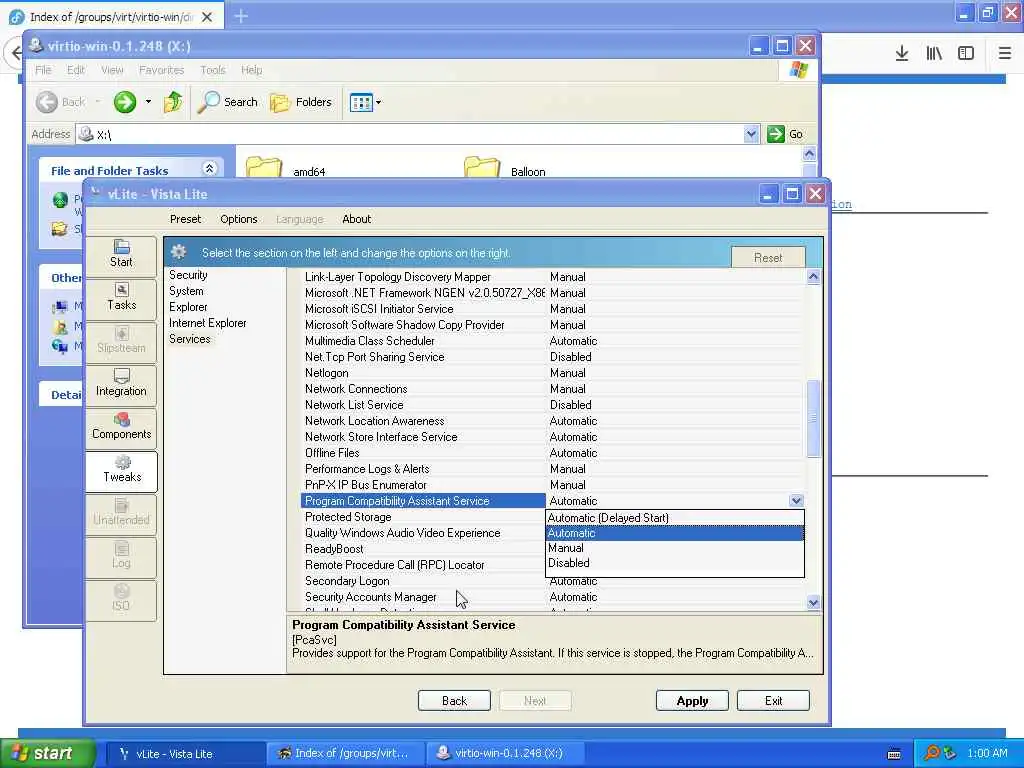Image resolution: width=1024 pixels, height=768 pixels.
Task: Click the services list scrollbar thumb
Action: [x=813, y=419]
